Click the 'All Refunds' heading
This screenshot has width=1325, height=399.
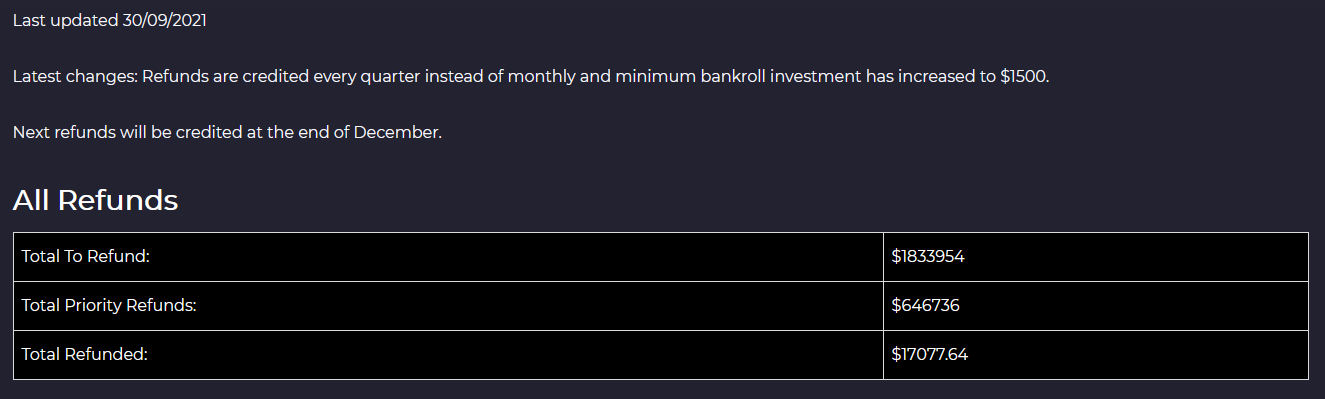[95, 200]
